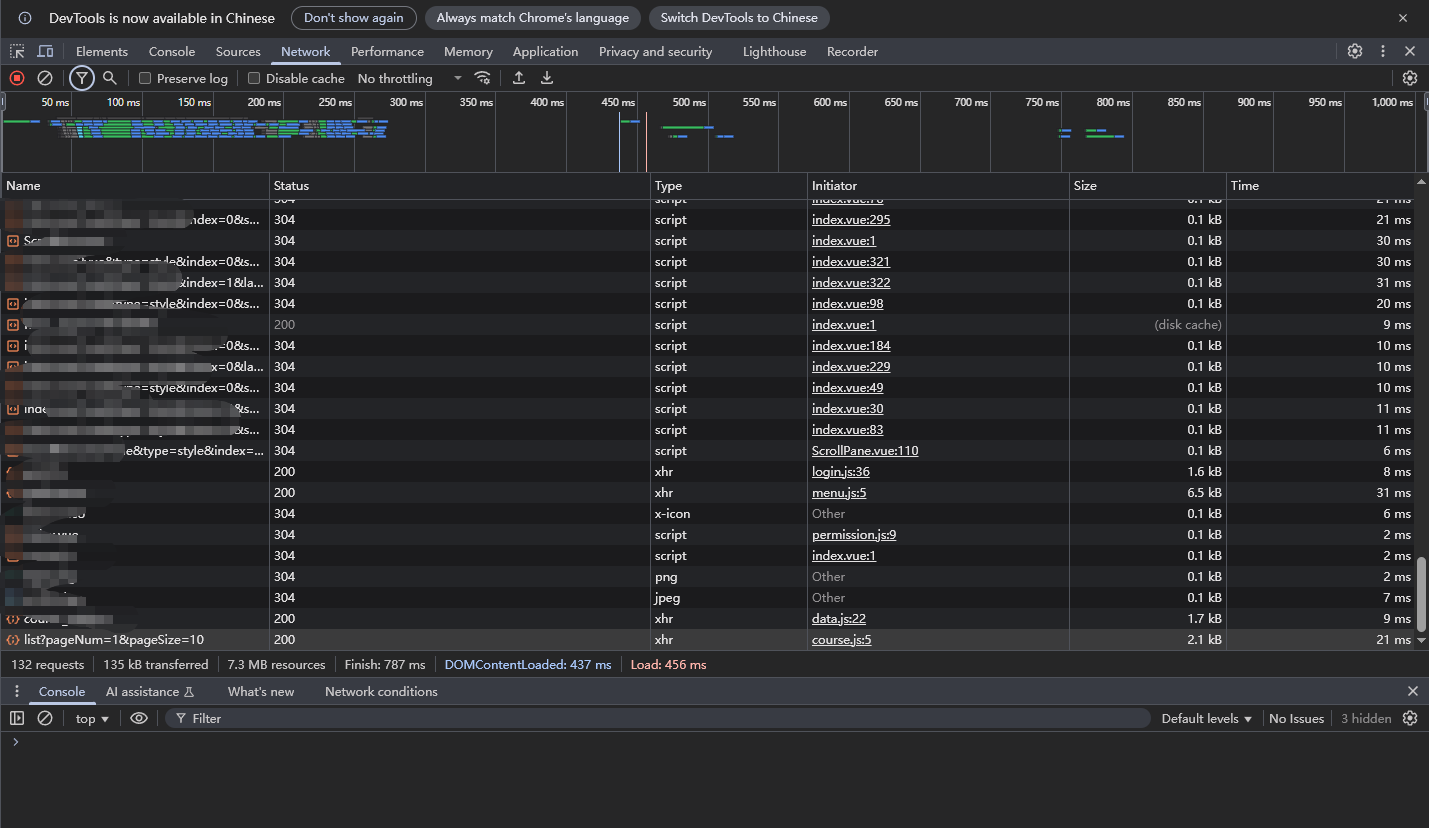
Task: Open the menu.js:5 initiator link
Action: pos(839,493)
